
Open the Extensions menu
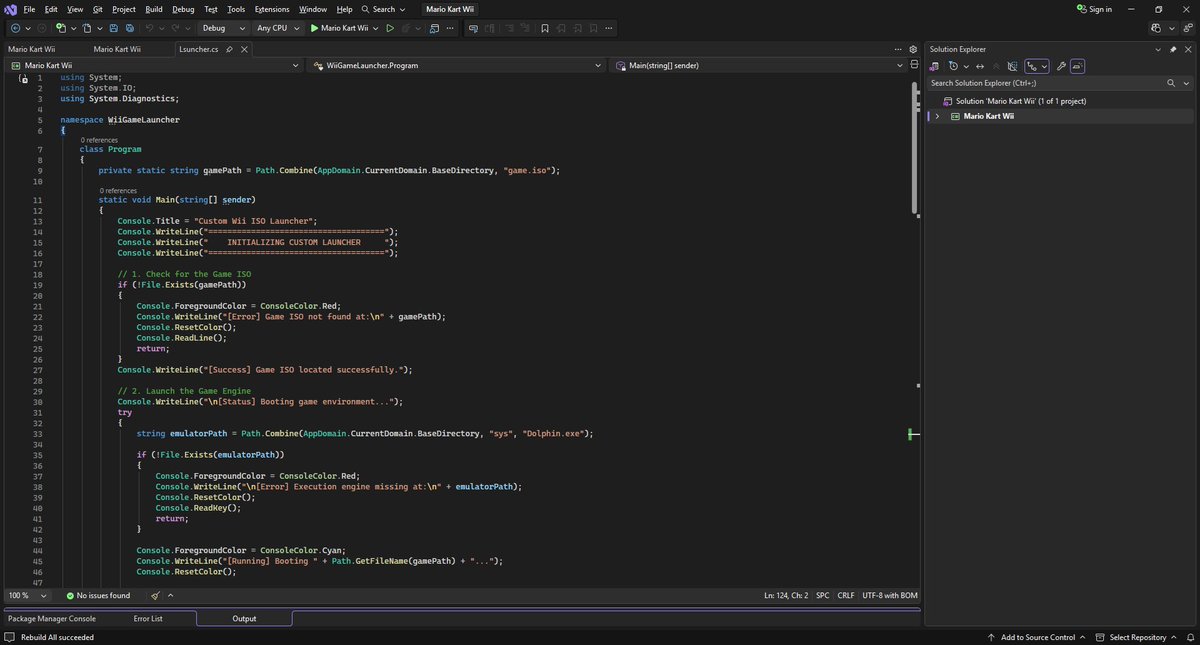[x=272, y=8]
